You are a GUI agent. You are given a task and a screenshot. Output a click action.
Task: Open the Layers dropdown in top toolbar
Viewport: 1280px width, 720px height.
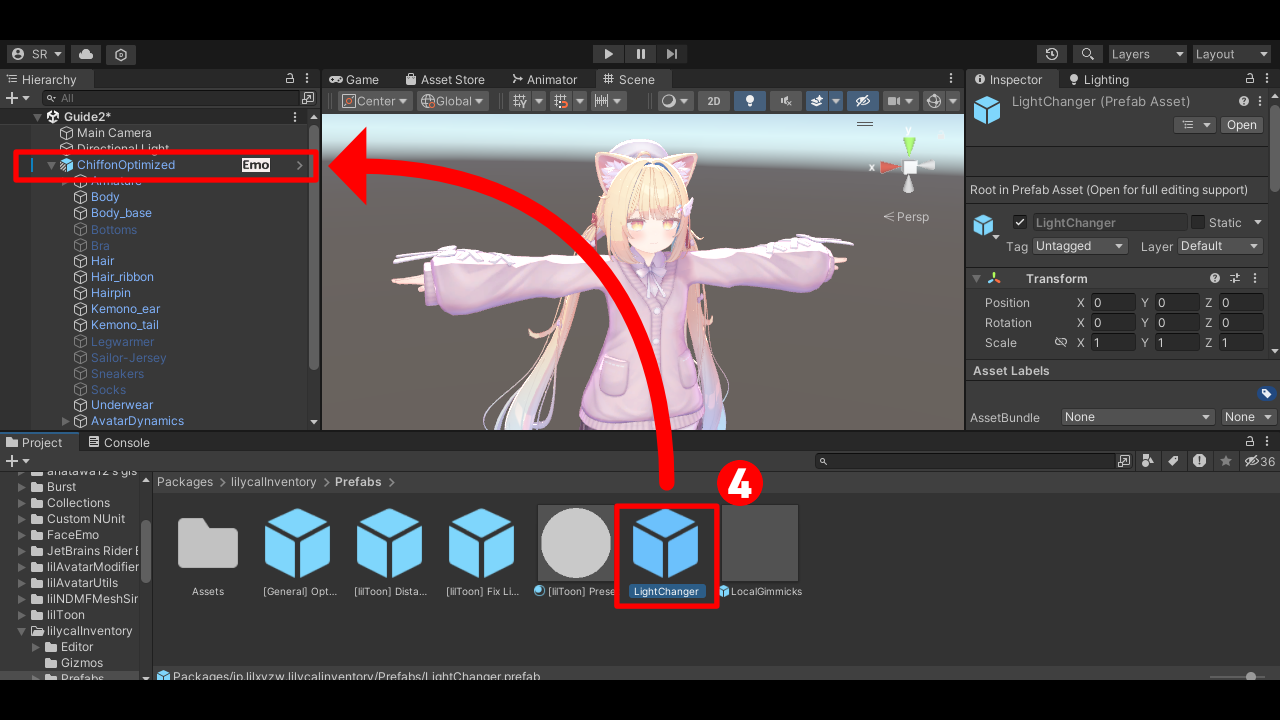[x=1146, y=54]
